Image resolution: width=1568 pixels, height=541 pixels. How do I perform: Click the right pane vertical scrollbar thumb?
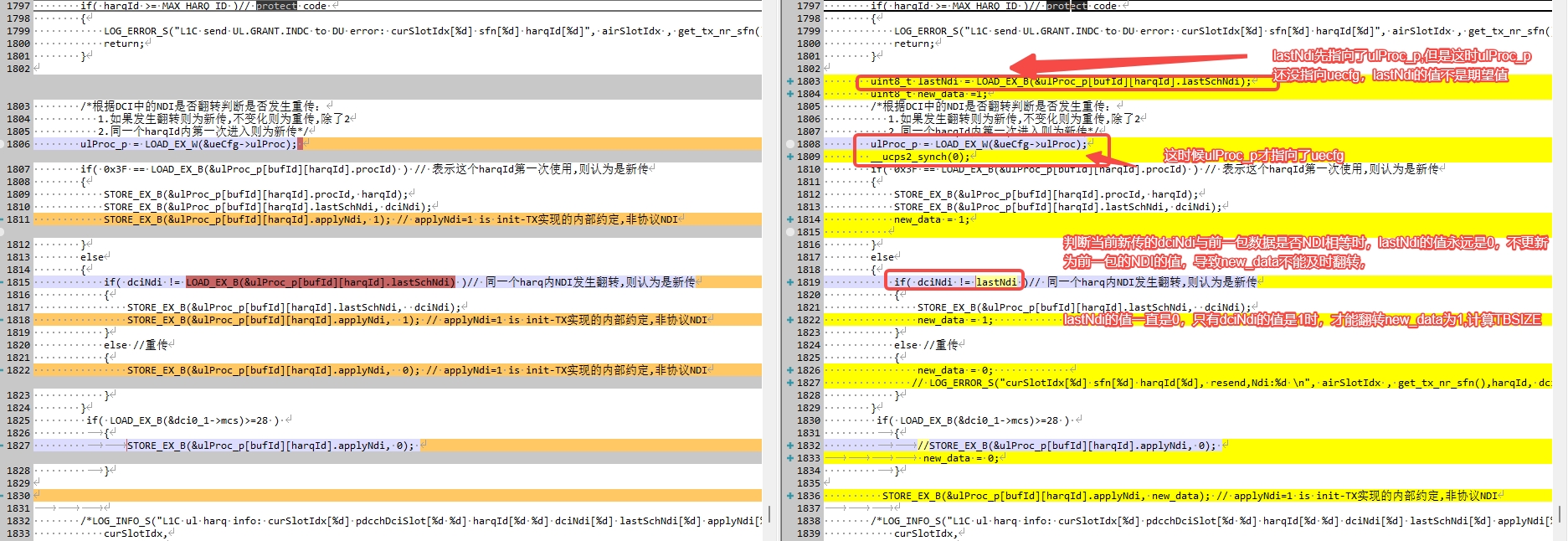pos(1560,513)
